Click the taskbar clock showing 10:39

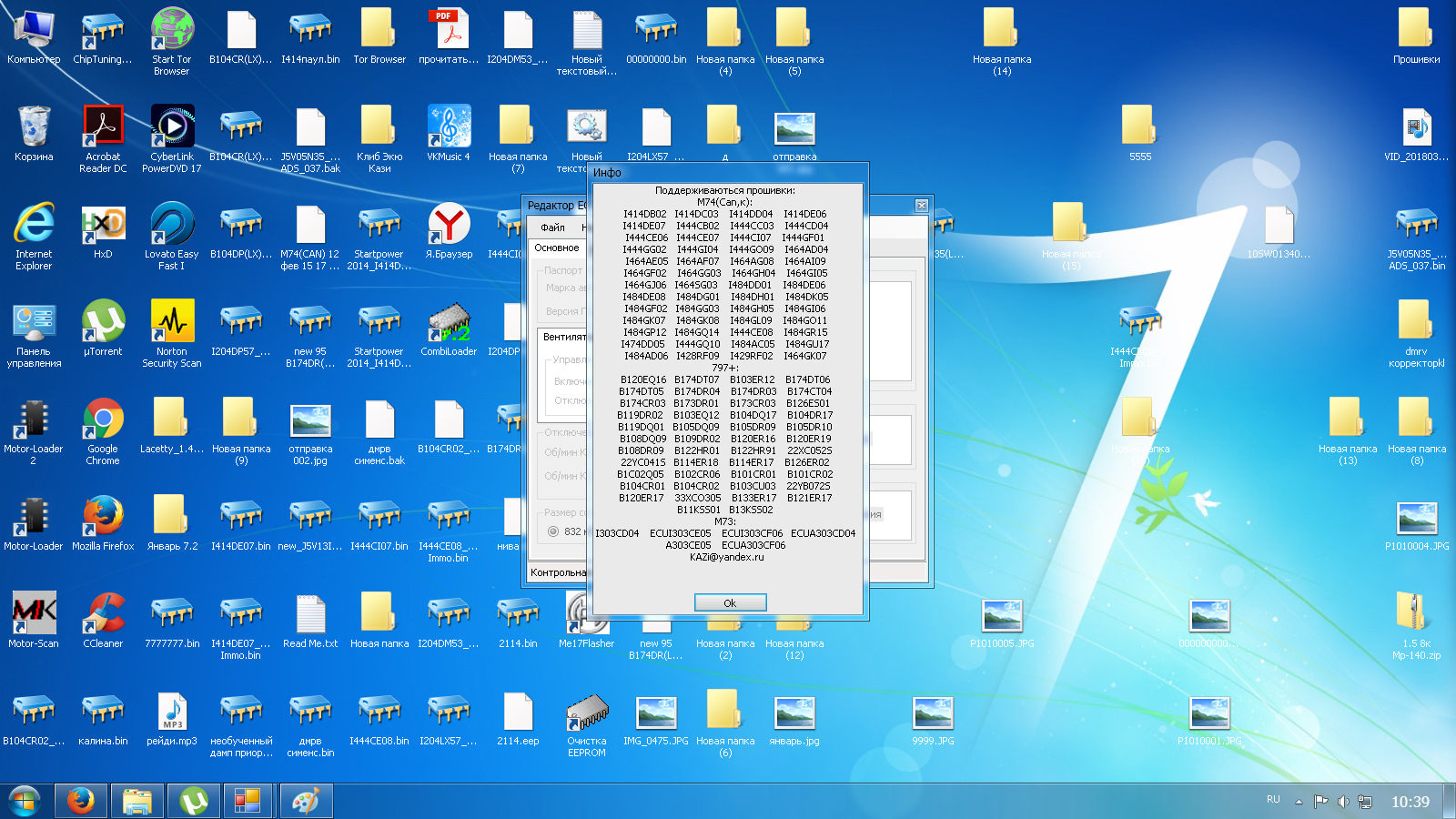[1410, 802]
